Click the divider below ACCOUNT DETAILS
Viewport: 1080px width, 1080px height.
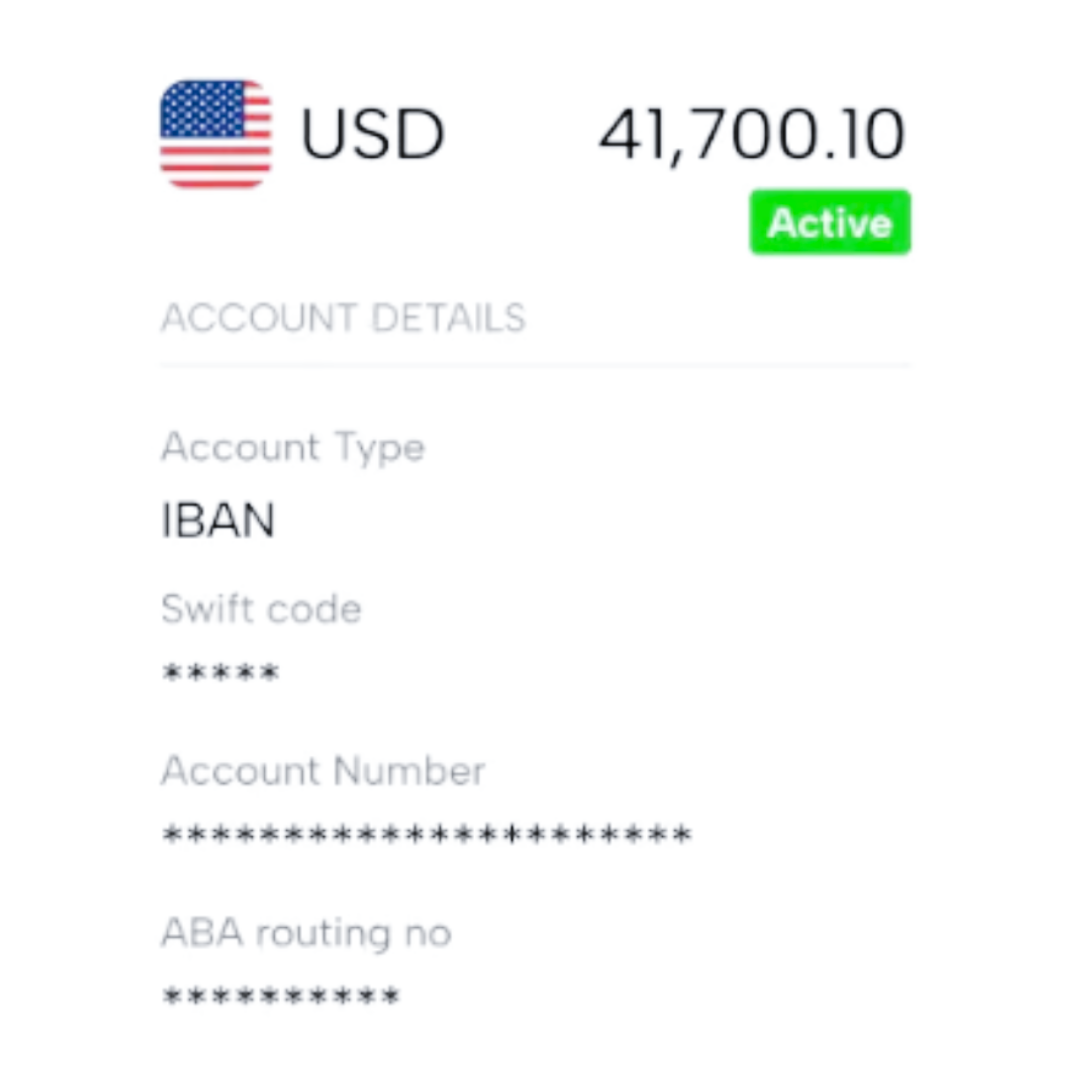click(535, 366)
